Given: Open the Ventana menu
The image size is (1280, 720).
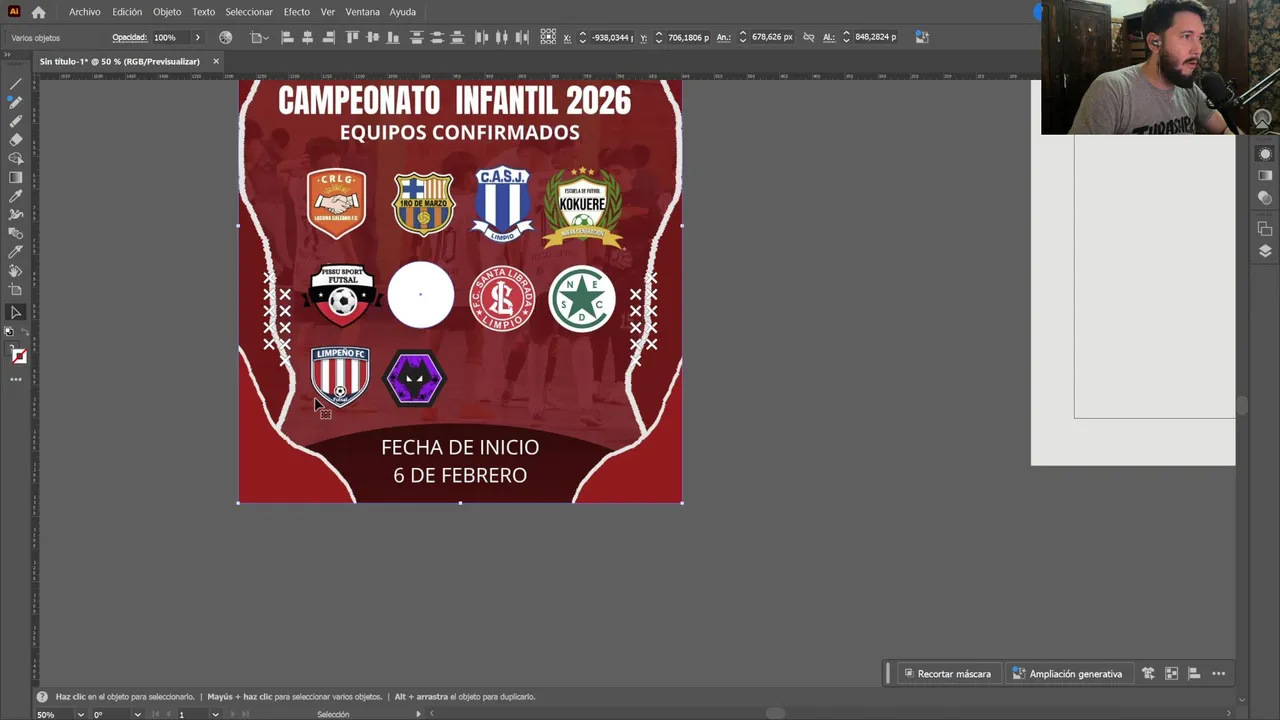Looking at the screenshot, I should click(x=362, y=12).
